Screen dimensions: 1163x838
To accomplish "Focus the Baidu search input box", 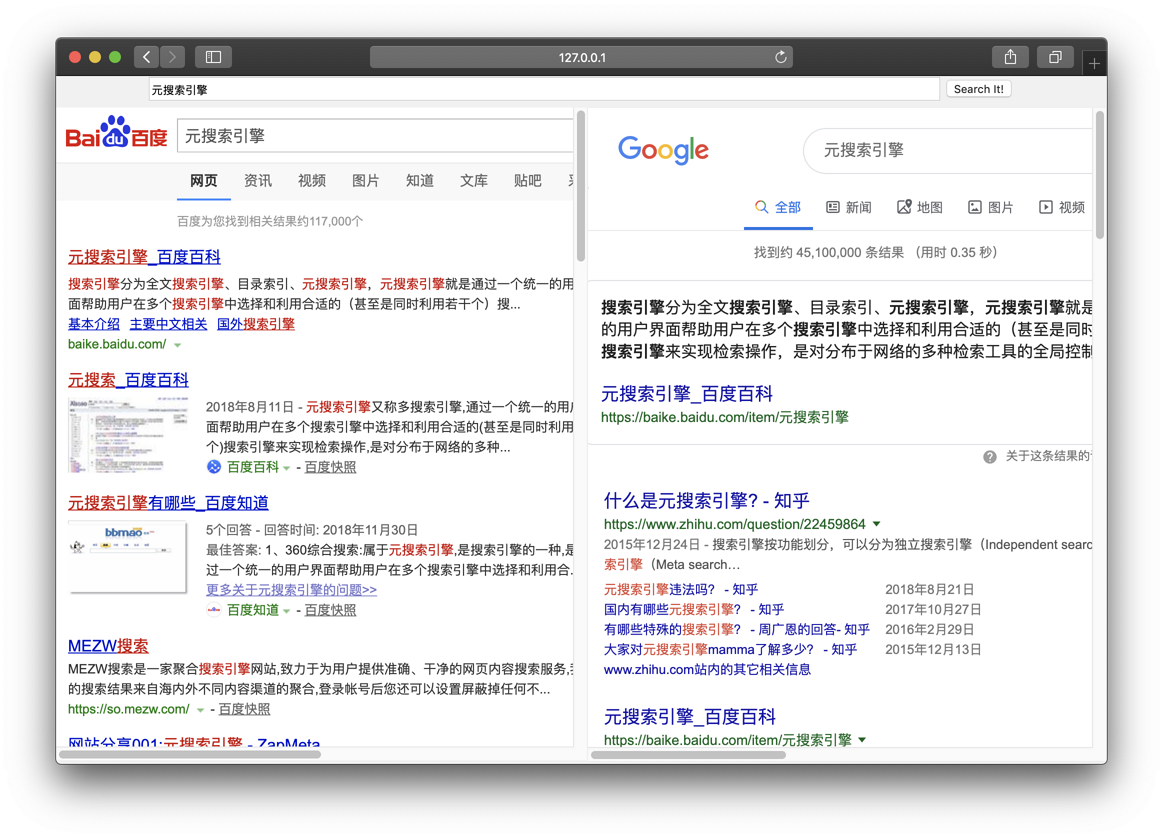I will point(375,136).
